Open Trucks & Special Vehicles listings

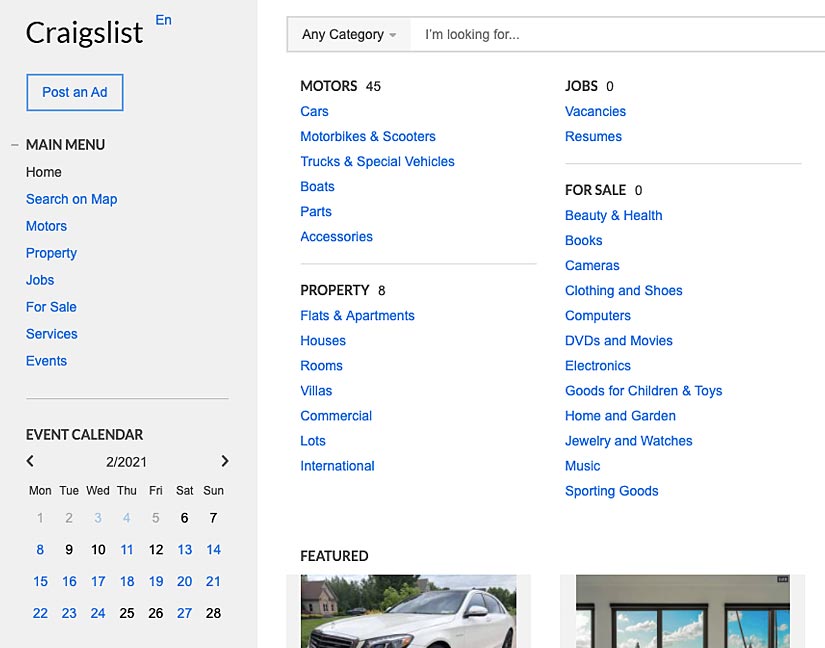coord(377,161)
